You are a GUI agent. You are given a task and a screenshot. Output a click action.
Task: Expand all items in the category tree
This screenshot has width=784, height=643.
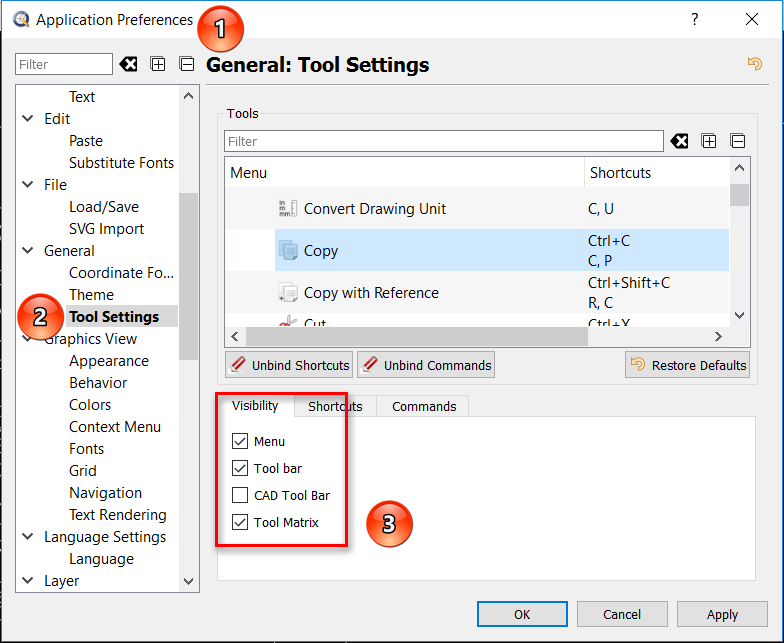158,64
